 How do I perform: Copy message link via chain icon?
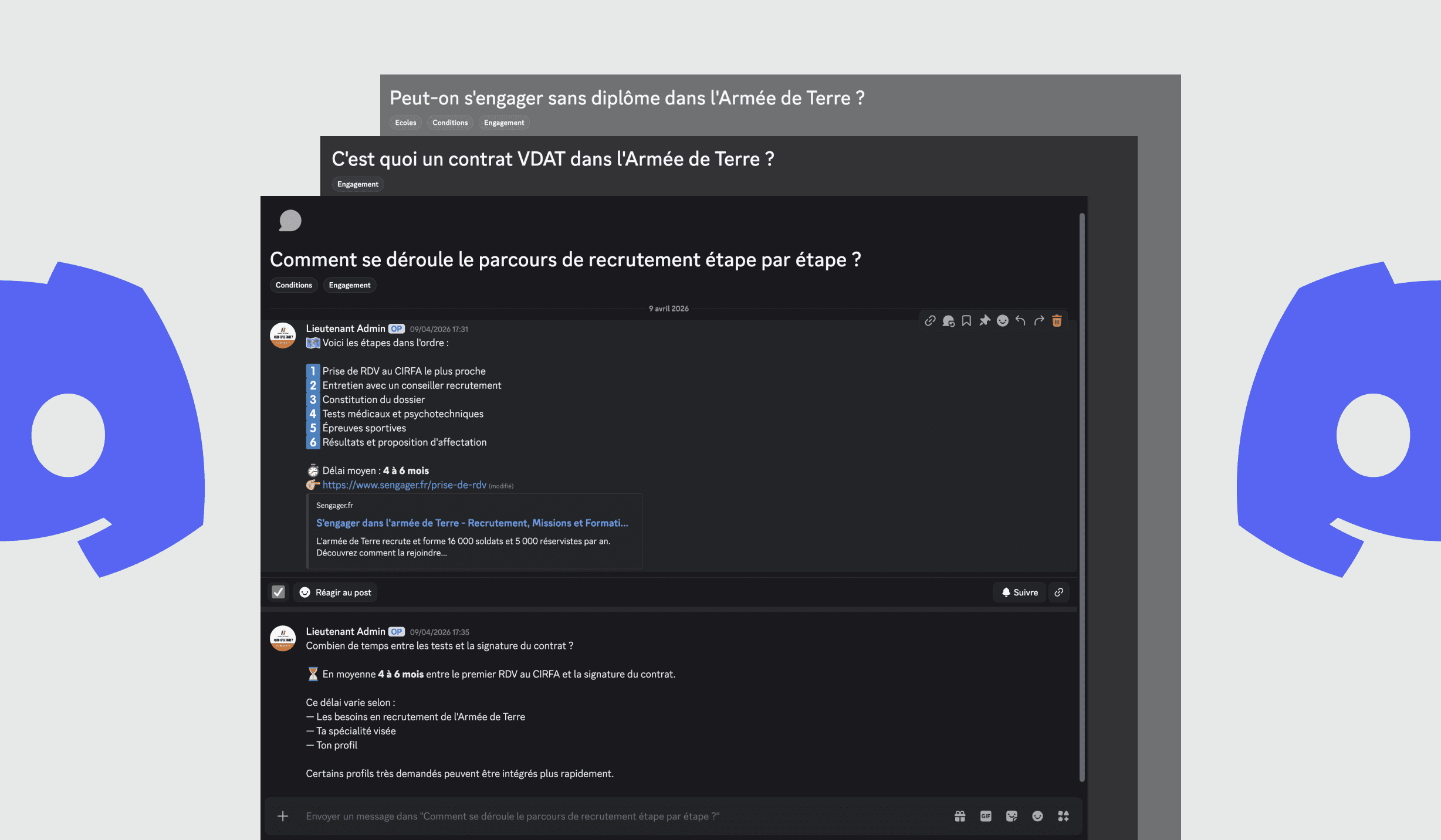[x=930, y=321]
